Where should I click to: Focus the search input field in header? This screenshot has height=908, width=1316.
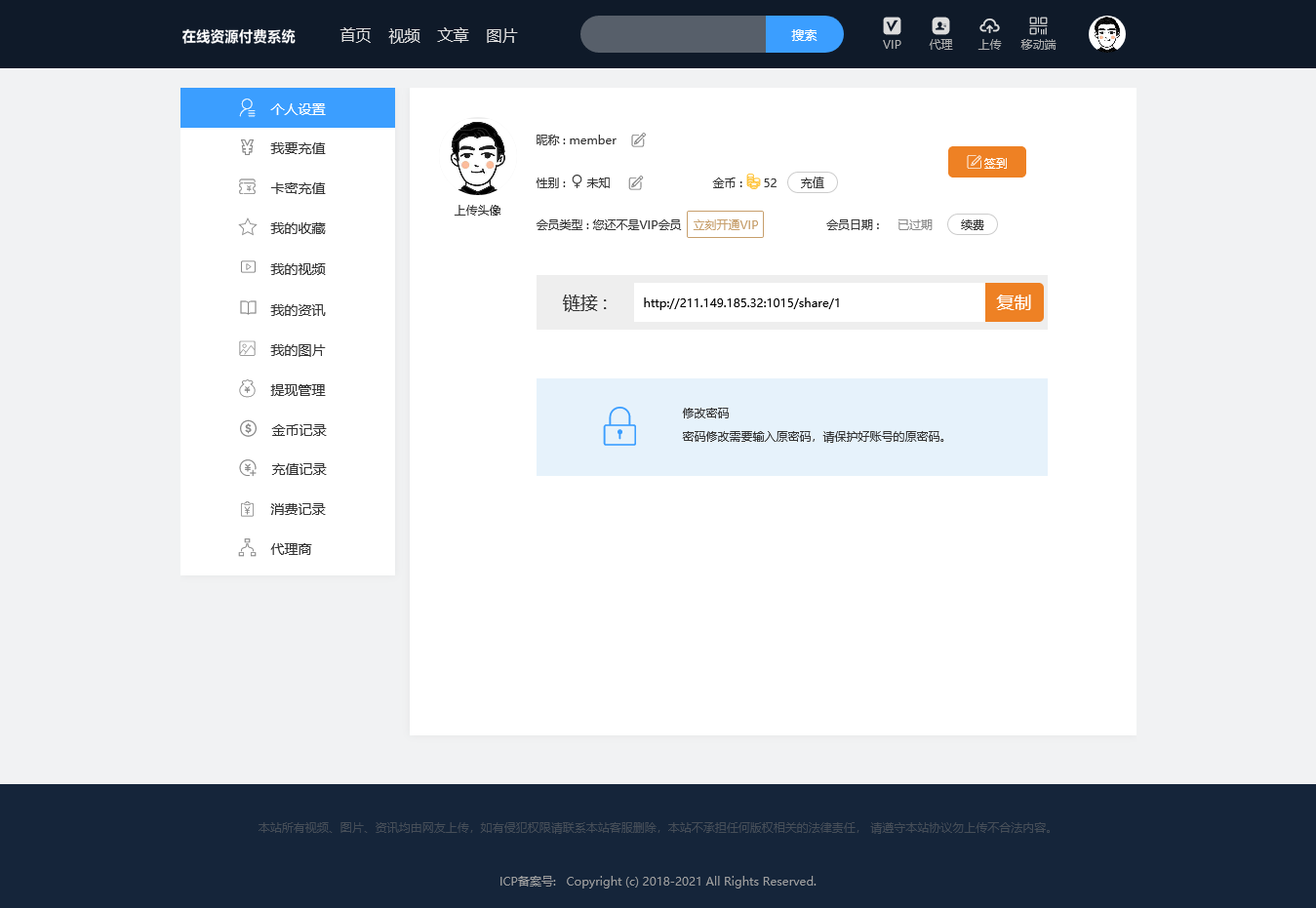click(673, 34)
